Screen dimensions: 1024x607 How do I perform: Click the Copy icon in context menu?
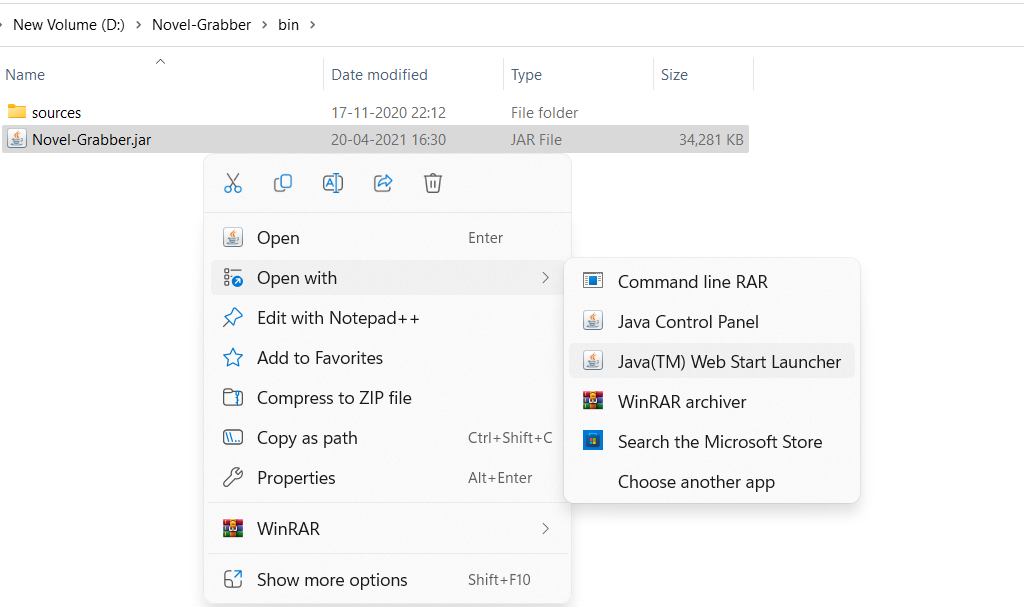click(283, 183)
